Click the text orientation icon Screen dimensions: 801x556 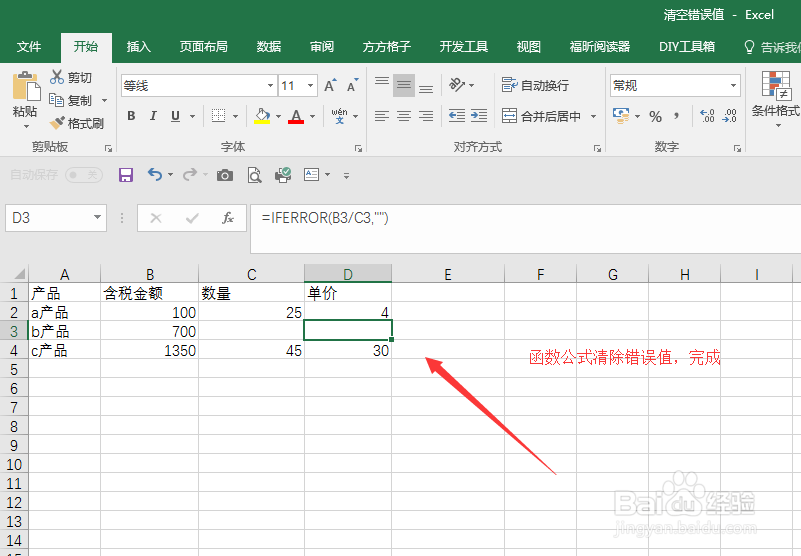click(x=457, y=85)
